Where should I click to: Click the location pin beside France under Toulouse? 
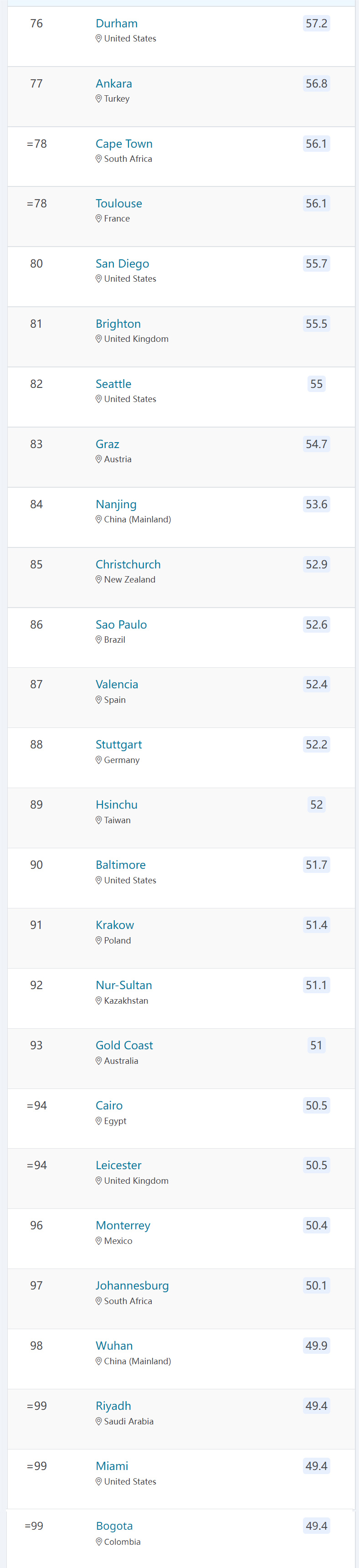point(98,218)
